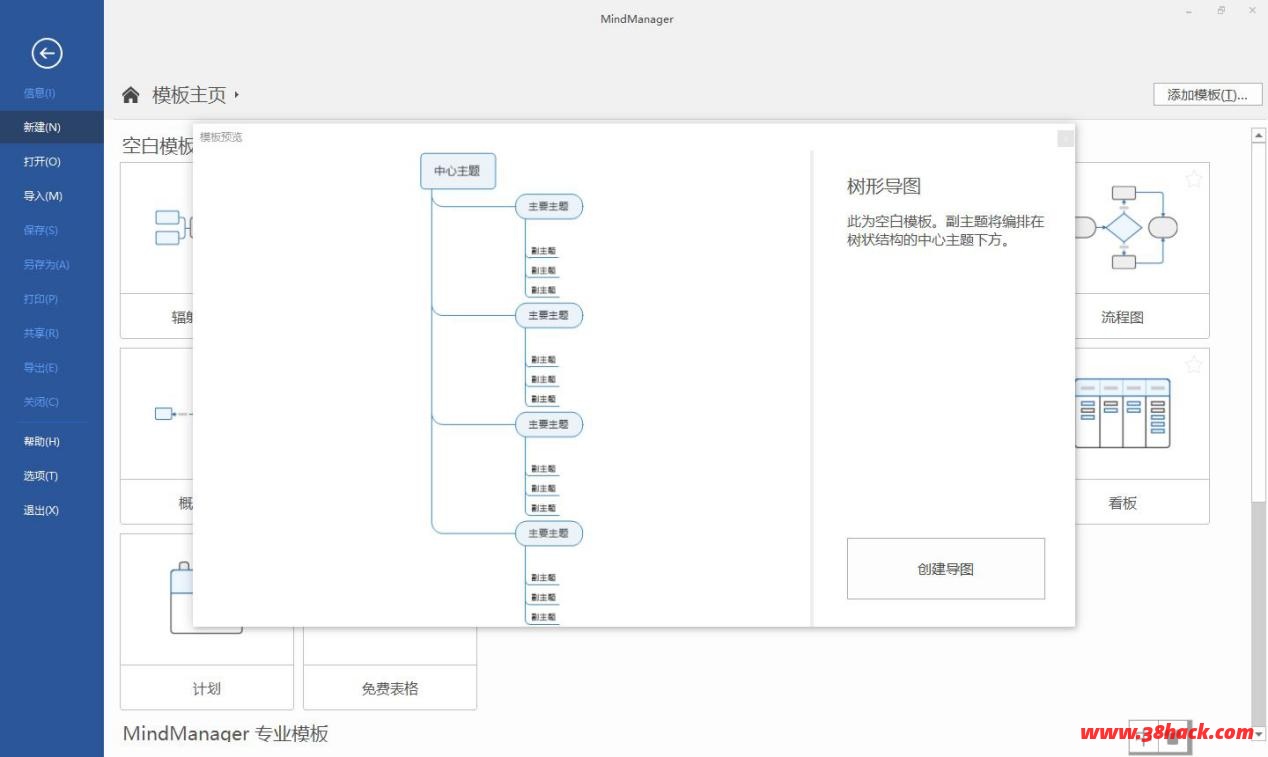Click the 中心主题 node in the preview
Image resolution: width=1268 pixels, height=757 pixels.
pyautogui.click(x=457, y=171)
